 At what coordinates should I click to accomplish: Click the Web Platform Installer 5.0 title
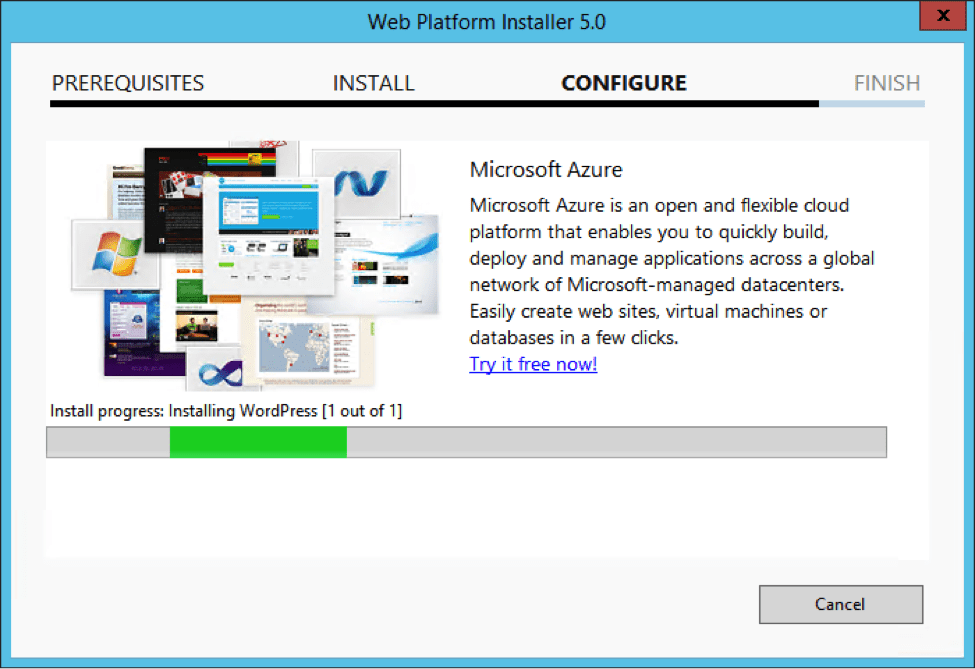487,21
